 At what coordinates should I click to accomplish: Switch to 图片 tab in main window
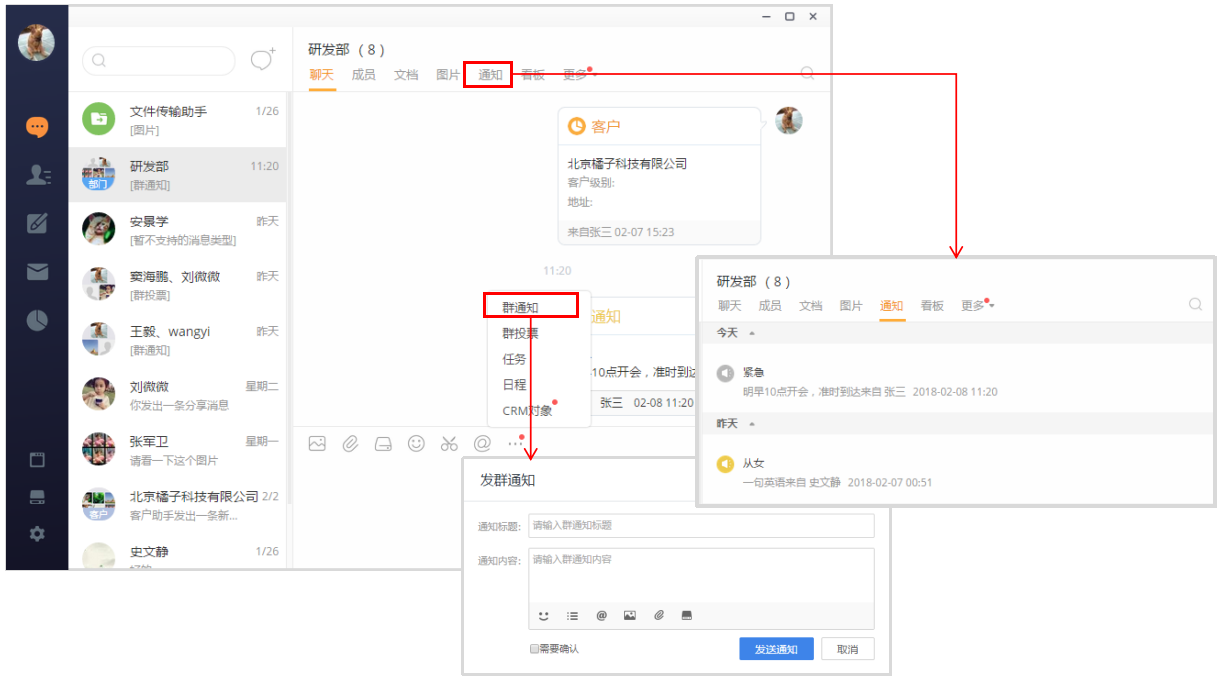448,75
